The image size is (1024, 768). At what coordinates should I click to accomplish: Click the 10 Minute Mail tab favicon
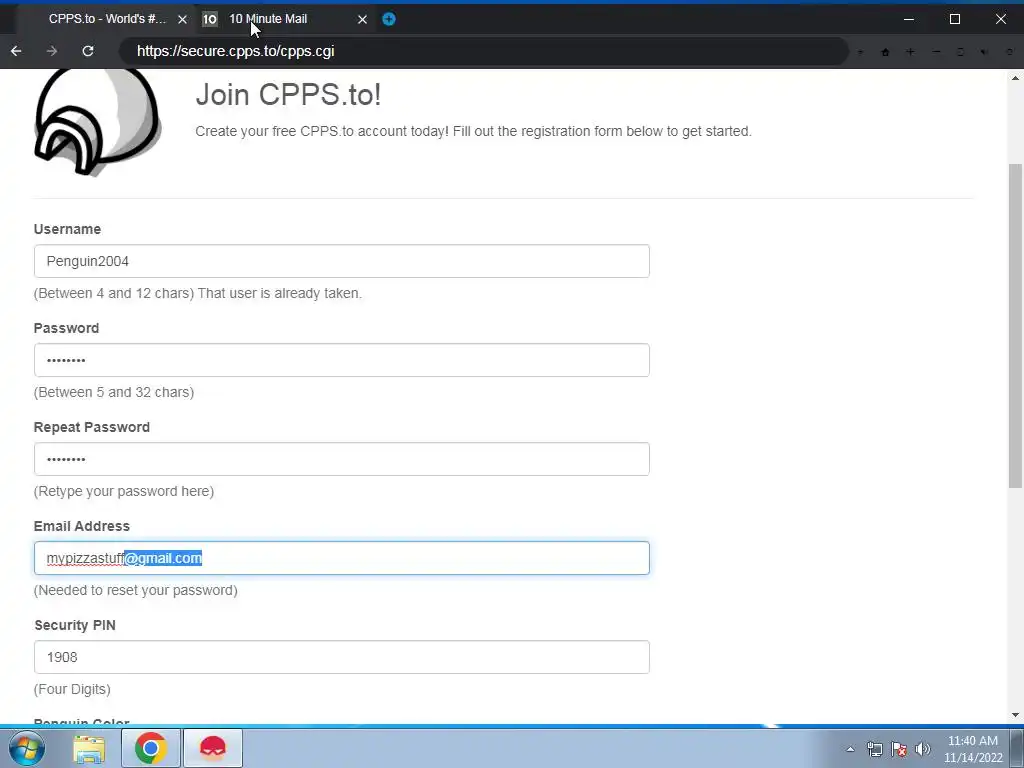[x=209, y=19]
